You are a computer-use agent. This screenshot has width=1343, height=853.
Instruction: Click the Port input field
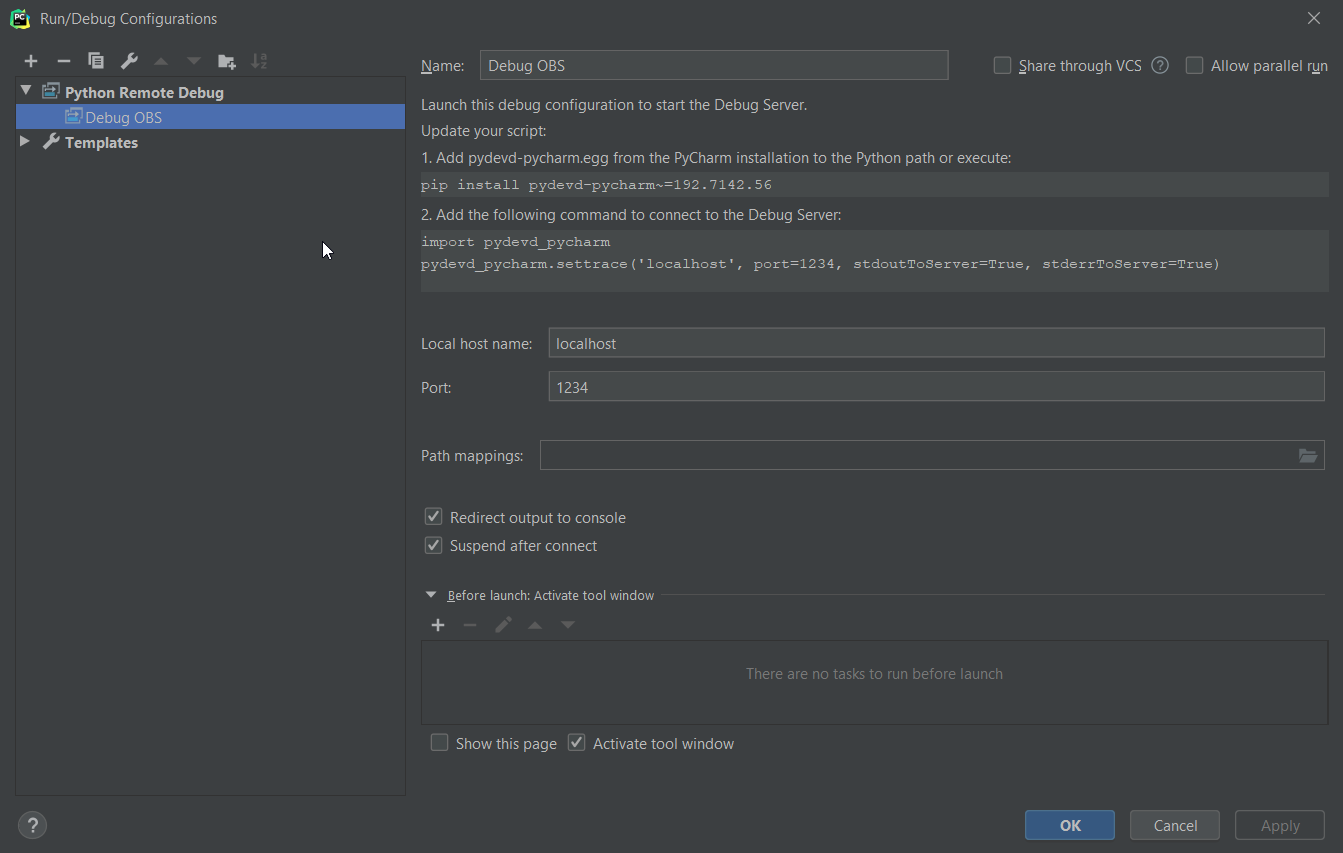coord(936,387)
